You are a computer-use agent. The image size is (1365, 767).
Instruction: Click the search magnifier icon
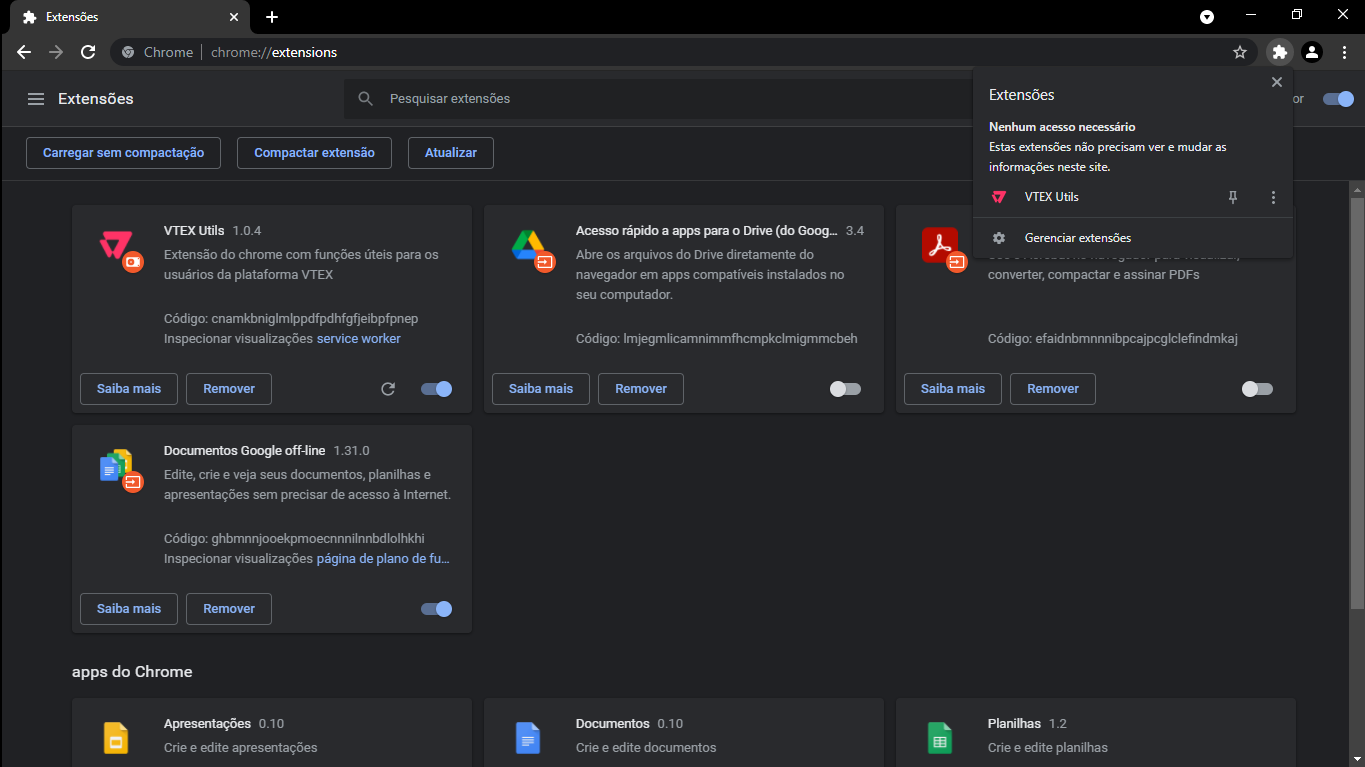(x=366, y=99)
